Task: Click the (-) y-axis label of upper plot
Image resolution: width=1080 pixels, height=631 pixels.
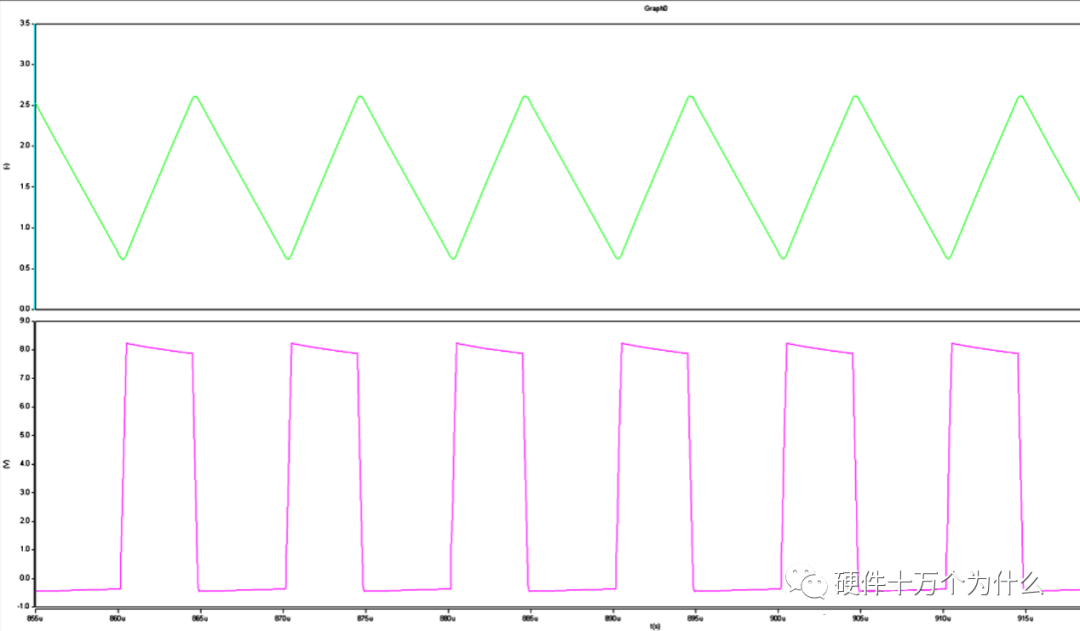Action: [7, 166]
